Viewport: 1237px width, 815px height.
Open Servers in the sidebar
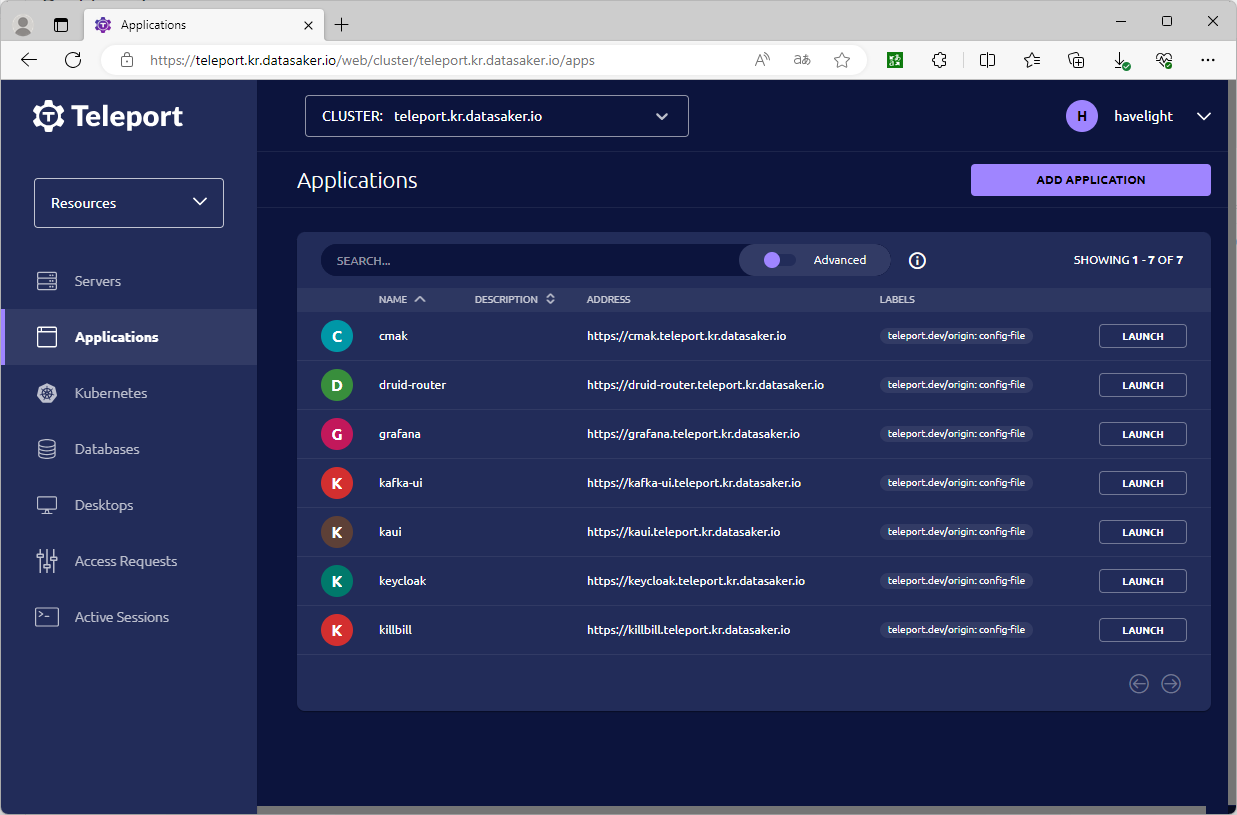click(x=97, y=281)
